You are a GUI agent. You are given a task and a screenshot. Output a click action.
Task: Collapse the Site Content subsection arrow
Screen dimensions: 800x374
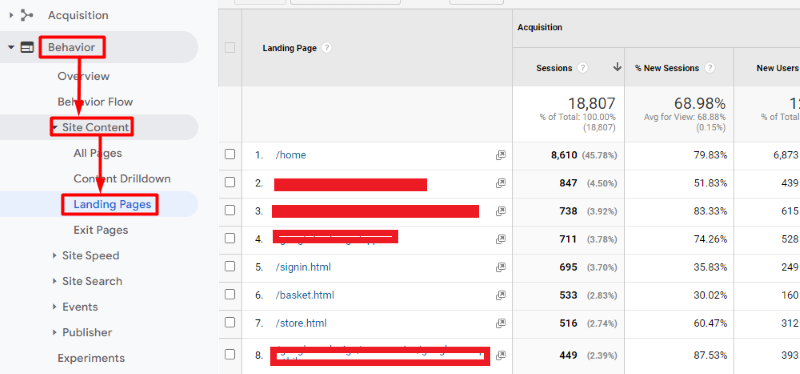(55, 127)
